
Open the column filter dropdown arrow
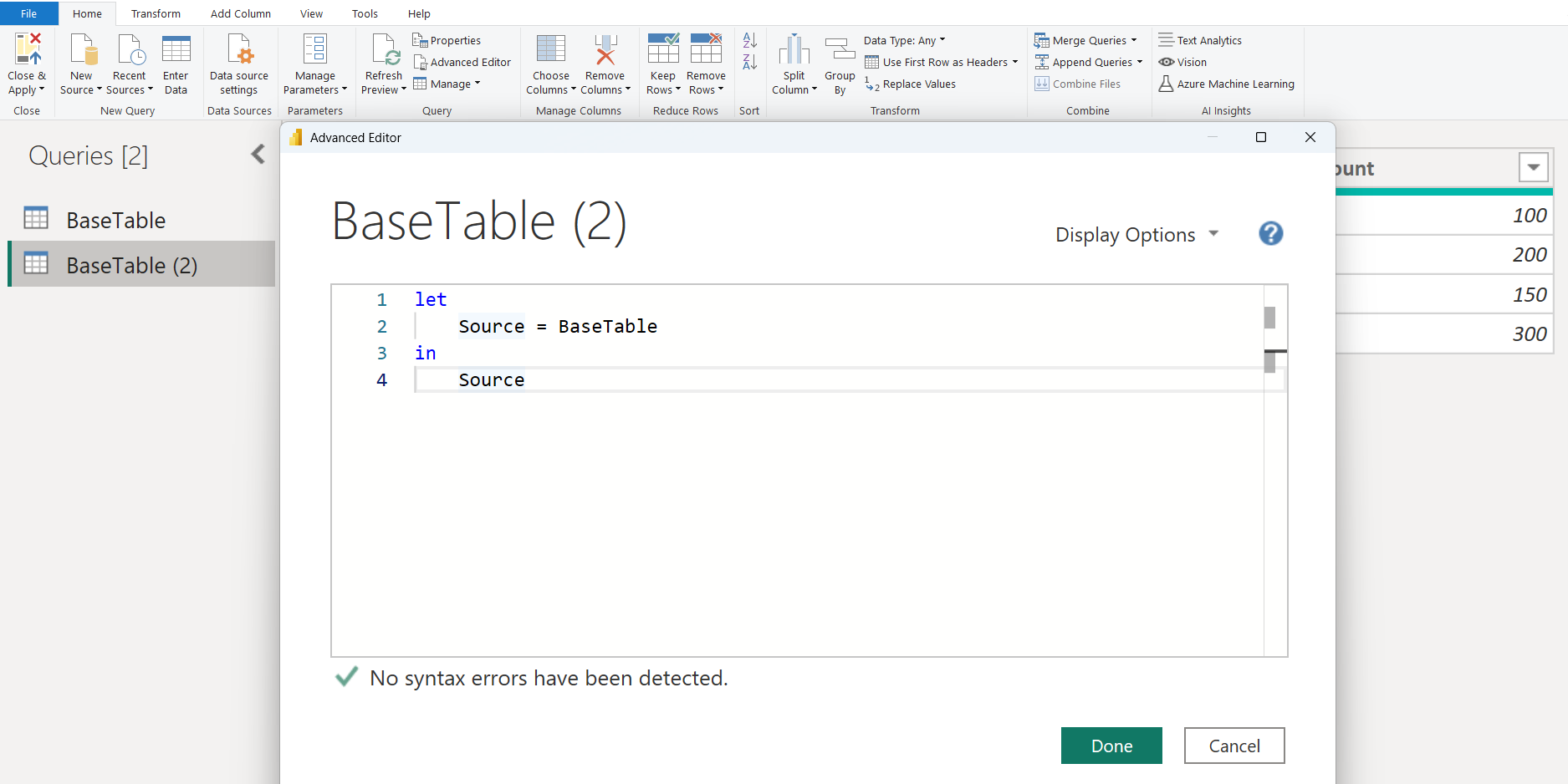1533,168
